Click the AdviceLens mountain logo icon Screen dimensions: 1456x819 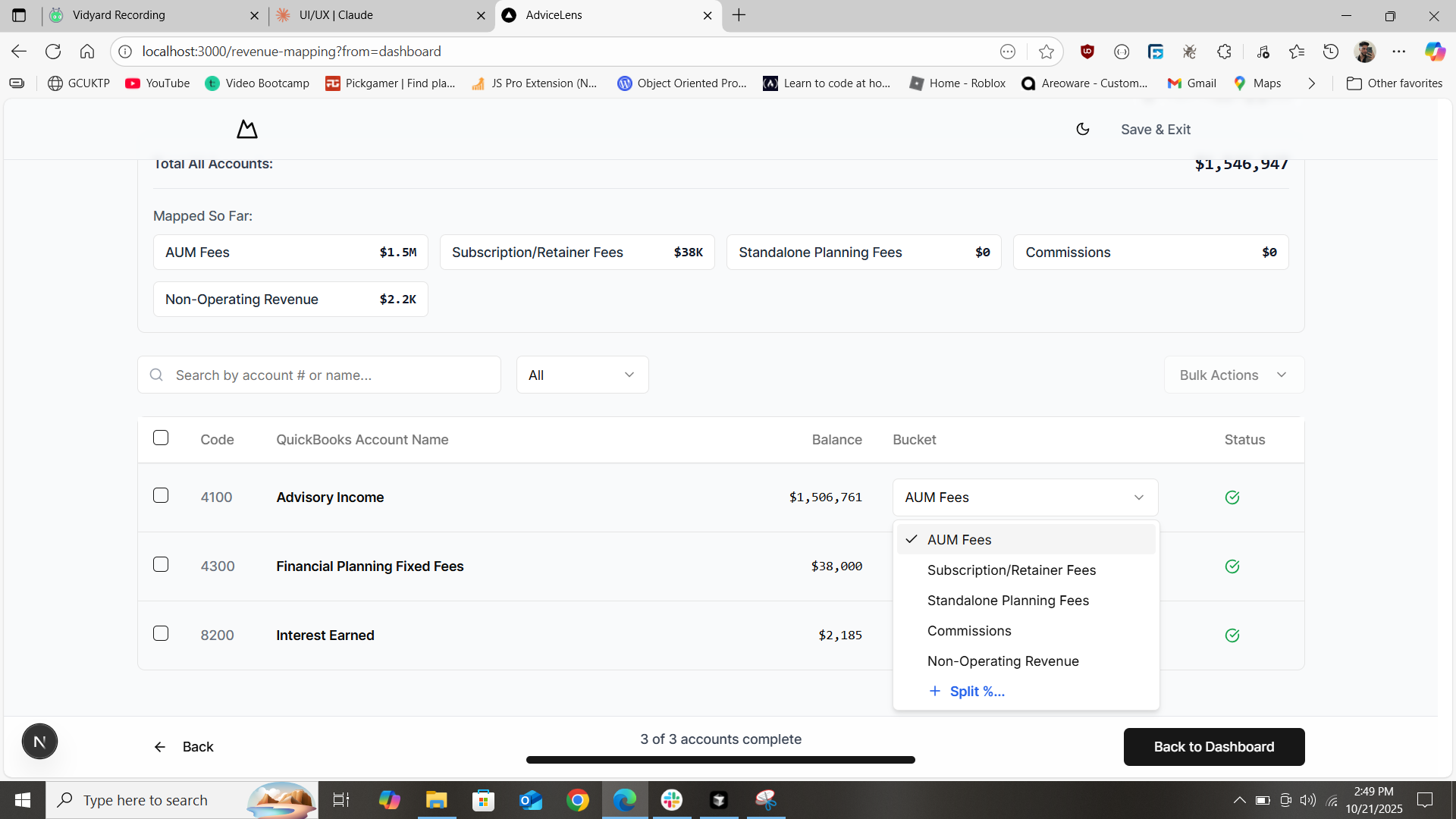(246, 130)
